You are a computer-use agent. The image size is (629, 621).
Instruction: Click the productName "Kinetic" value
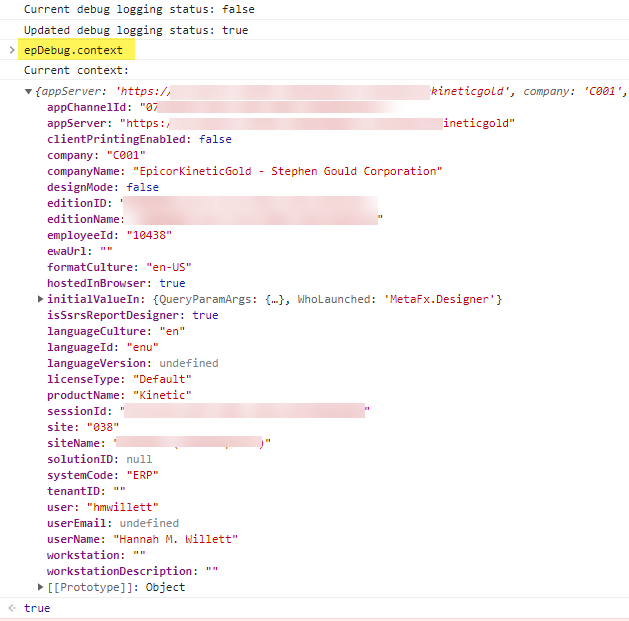[x=162, y=395]
